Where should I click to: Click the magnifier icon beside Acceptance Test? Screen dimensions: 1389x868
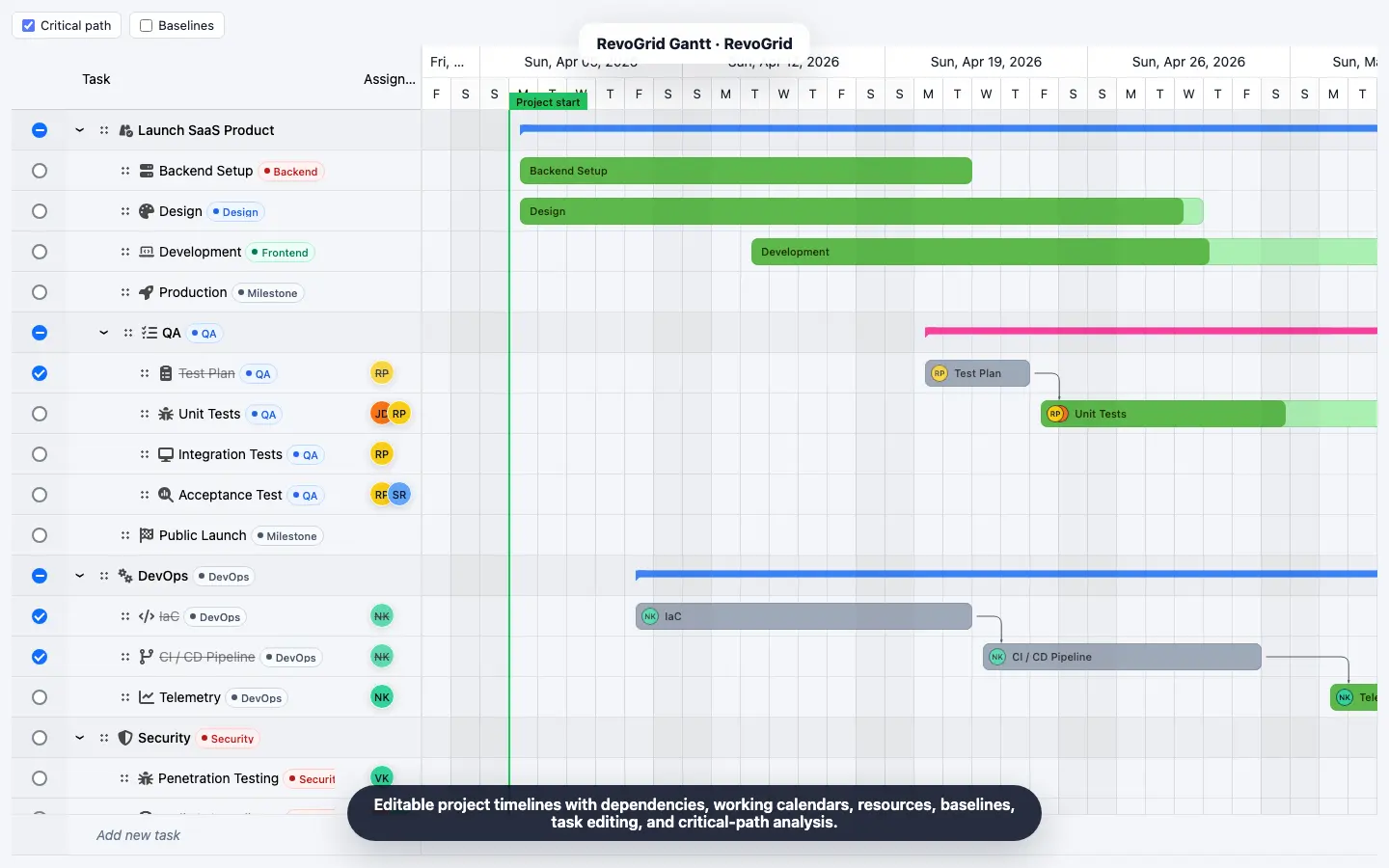click(166, 495)
